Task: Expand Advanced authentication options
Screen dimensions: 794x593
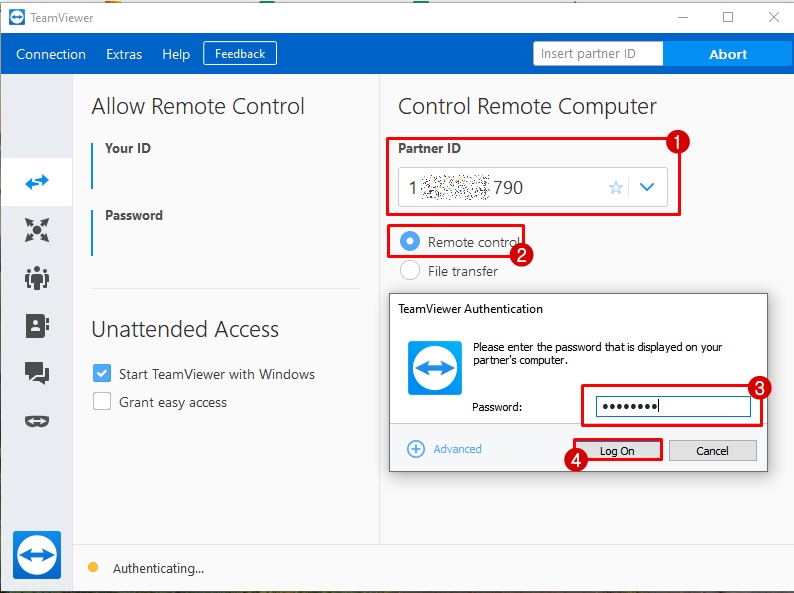Action: [x=457, y=449]
